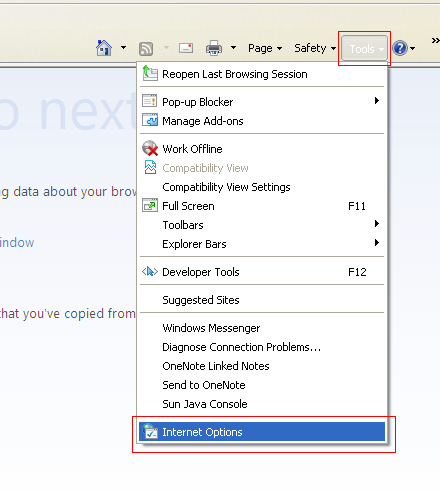Open the RSS feeds dropdown arrow
The width and height of the screenshot is (440, 493).
pyautogui.click(x=166, y=48)
